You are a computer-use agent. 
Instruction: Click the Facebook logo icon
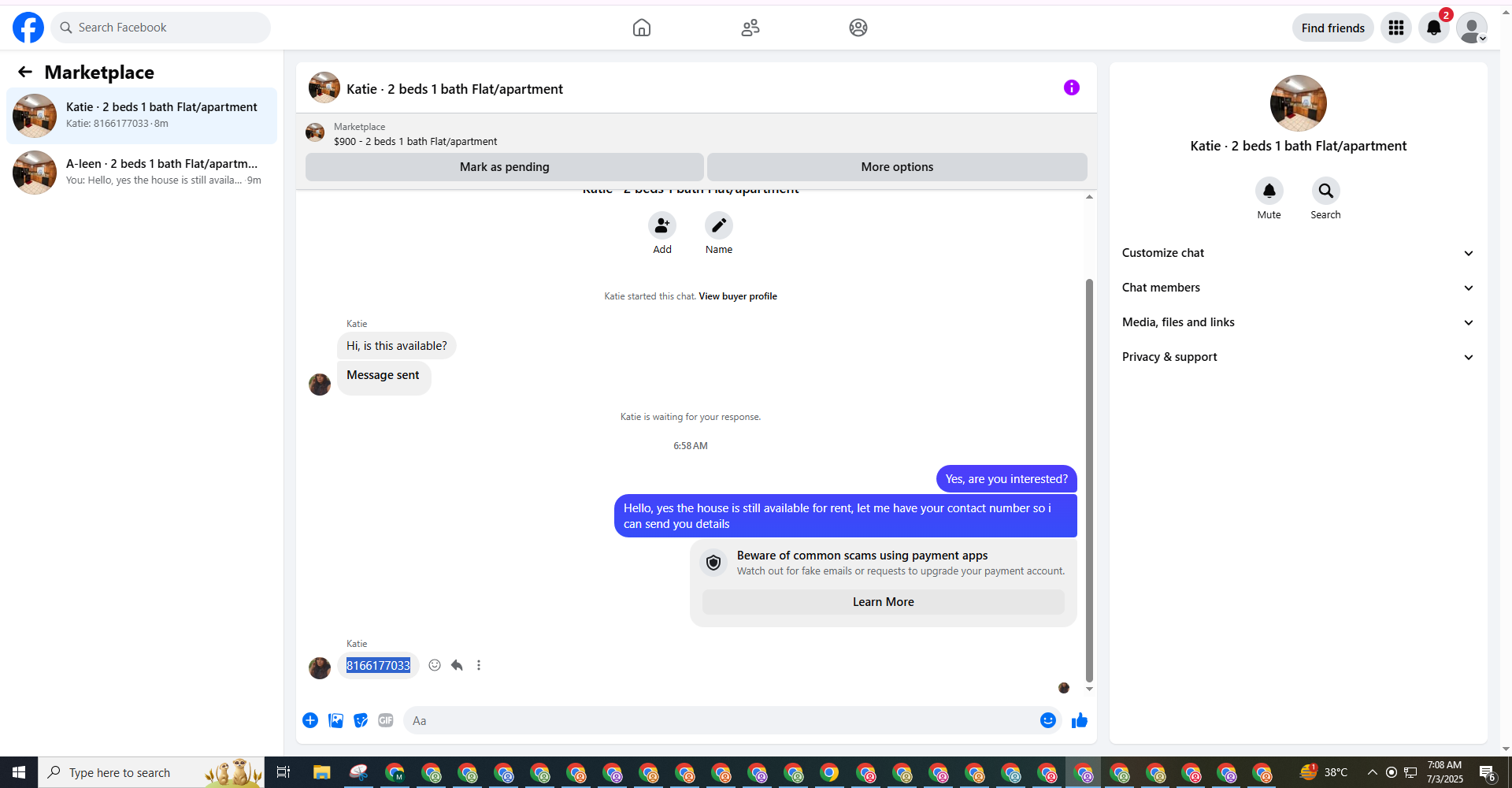click(x=28, y=28)
